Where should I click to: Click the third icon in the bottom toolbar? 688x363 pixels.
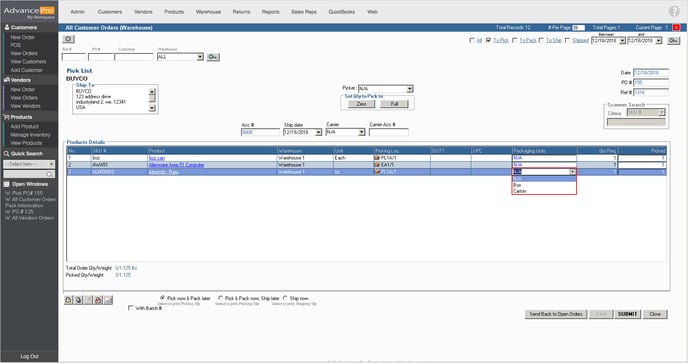pos(88,300)
